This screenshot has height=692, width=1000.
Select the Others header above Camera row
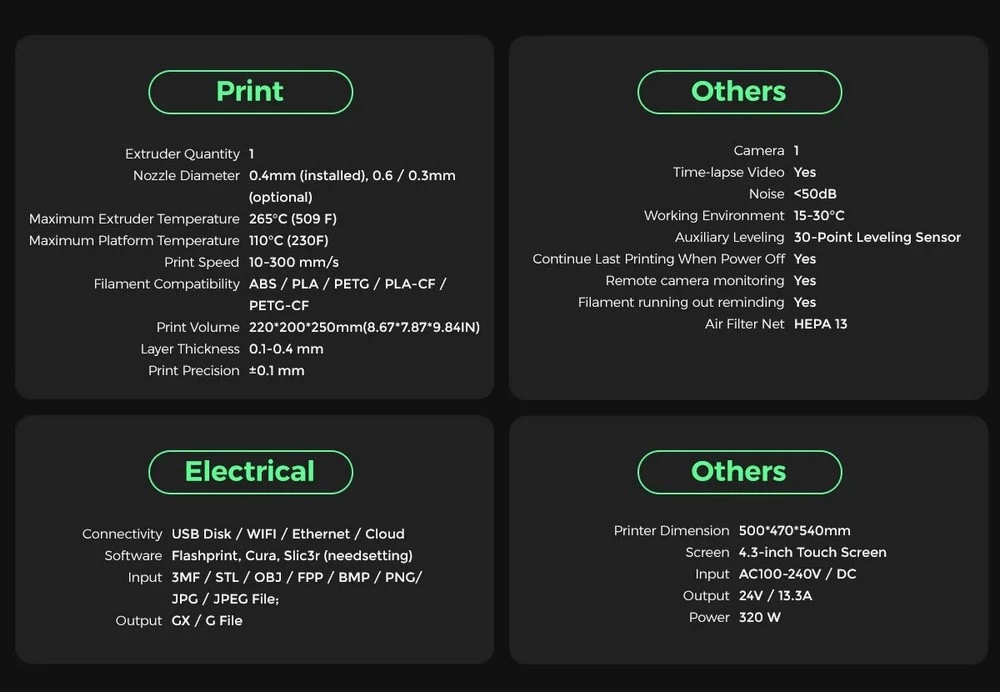click(739, 92)
